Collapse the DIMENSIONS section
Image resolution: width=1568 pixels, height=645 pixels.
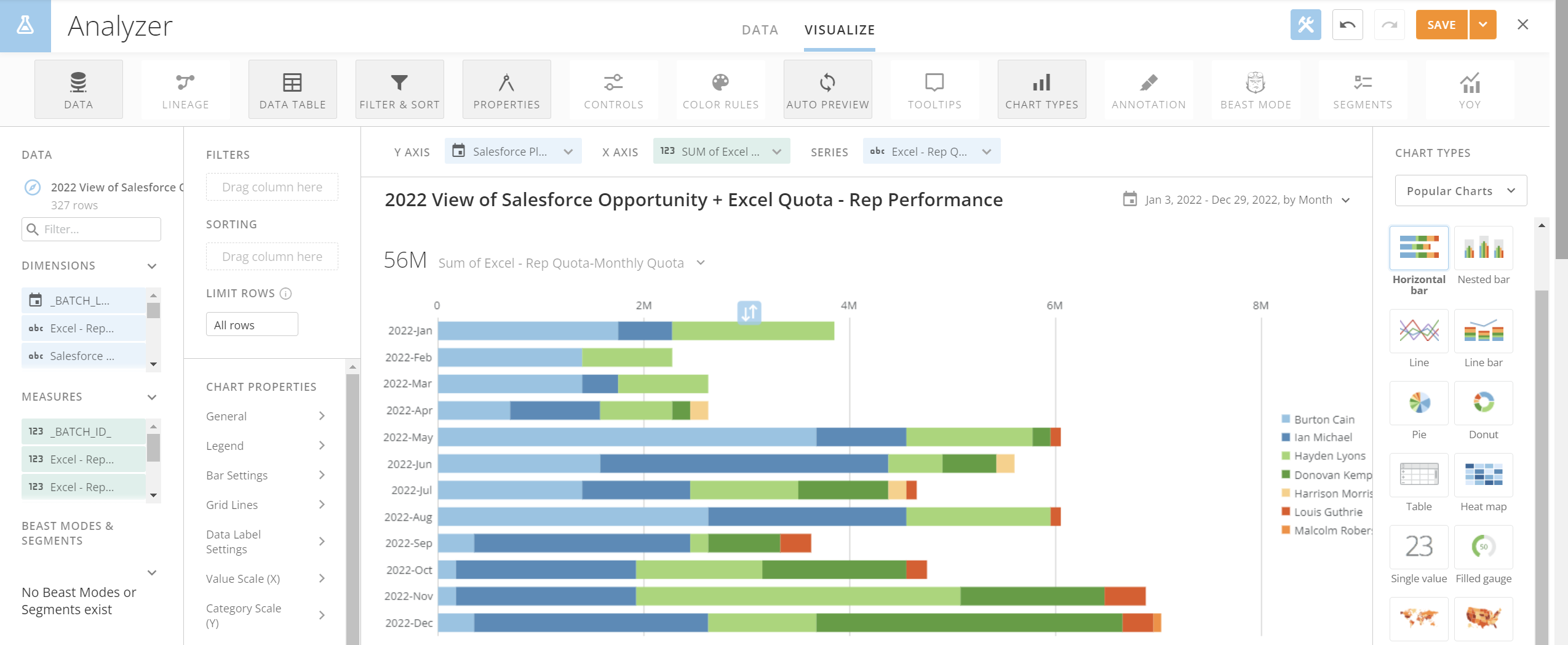pyautogui.click(x=152, y=266)
